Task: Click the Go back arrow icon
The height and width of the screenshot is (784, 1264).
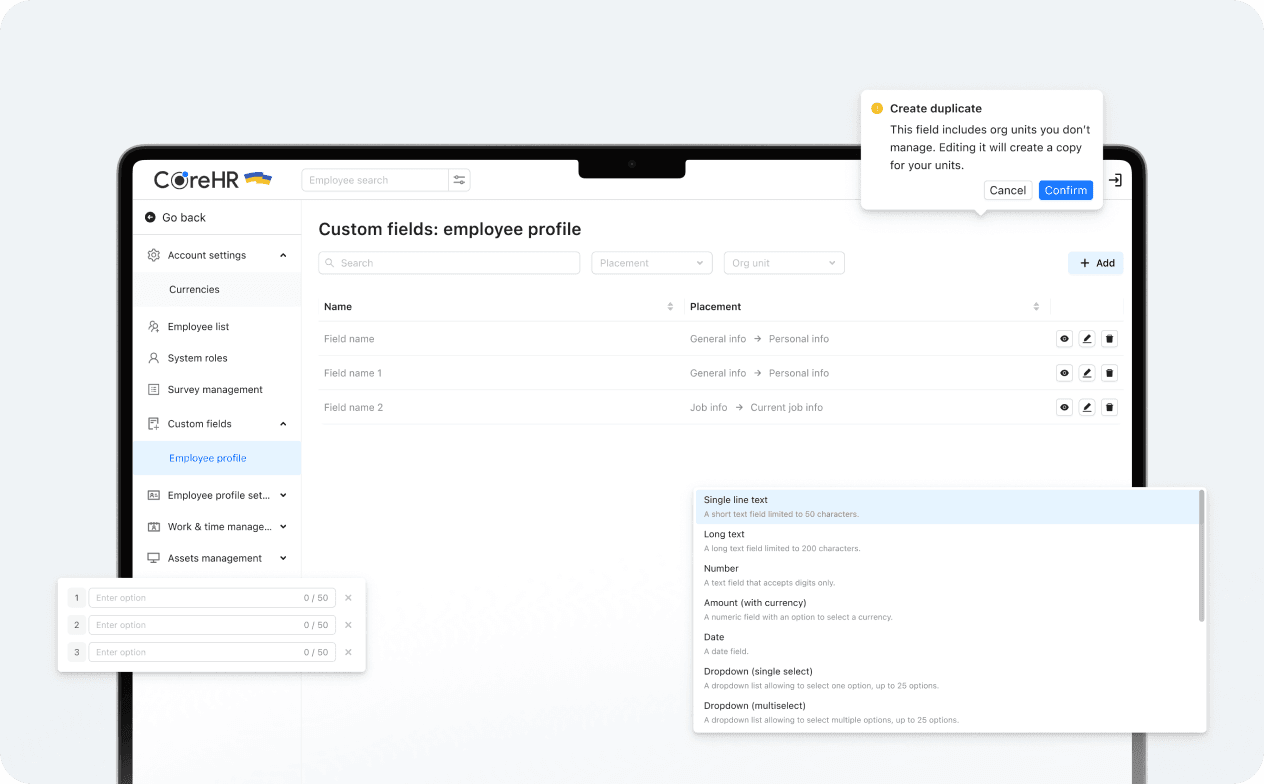Action: click(150, 217)
